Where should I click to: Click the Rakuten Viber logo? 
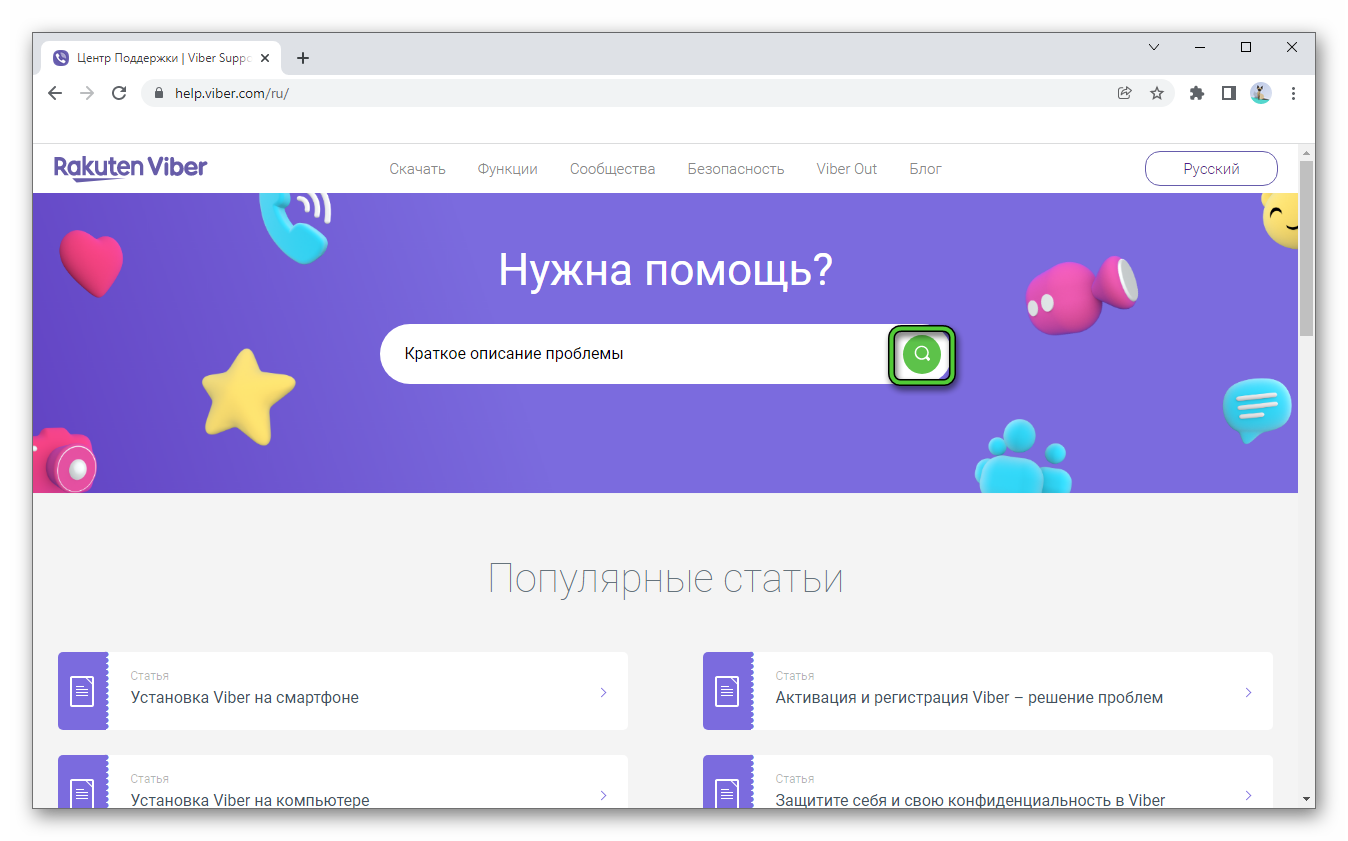point(130,168)
